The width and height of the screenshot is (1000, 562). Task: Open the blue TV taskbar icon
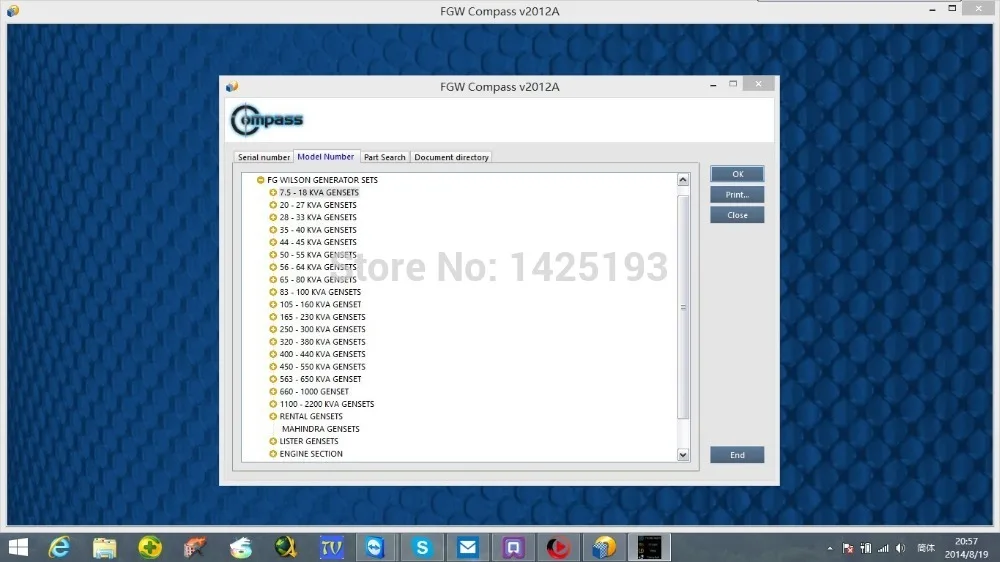point(332,547)
